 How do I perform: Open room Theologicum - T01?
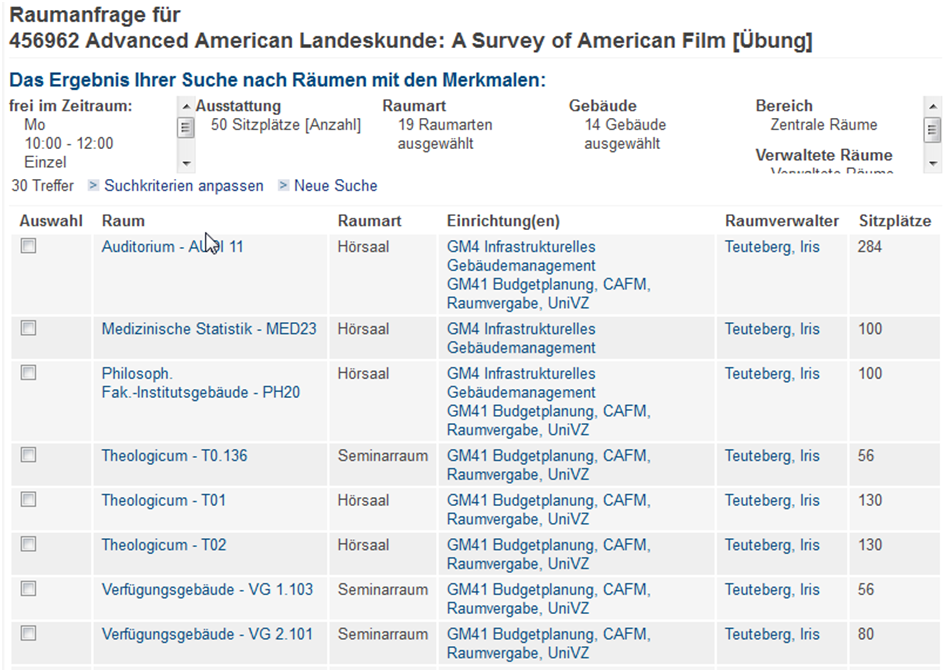tap(164, 500)
